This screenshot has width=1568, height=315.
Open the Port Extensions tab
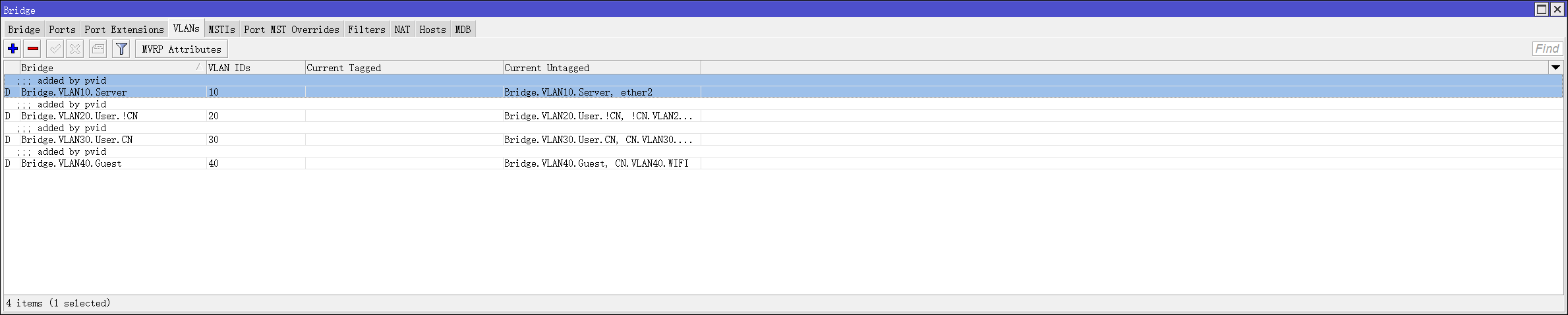[x=124, y=30]
